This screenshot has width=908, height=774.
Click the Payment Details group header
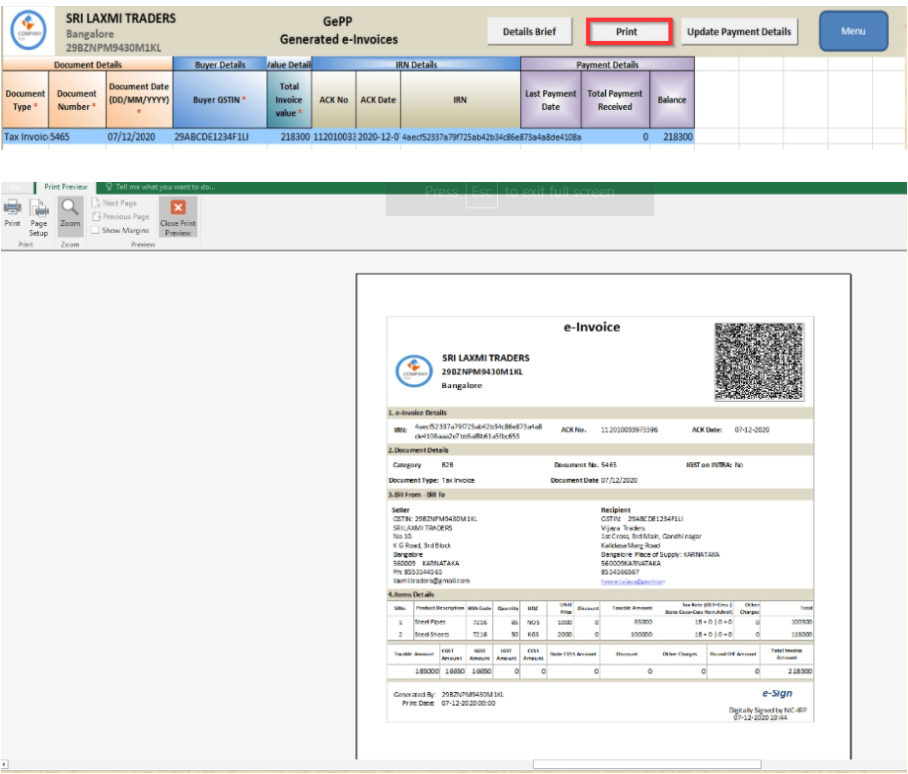coord(607,64)
